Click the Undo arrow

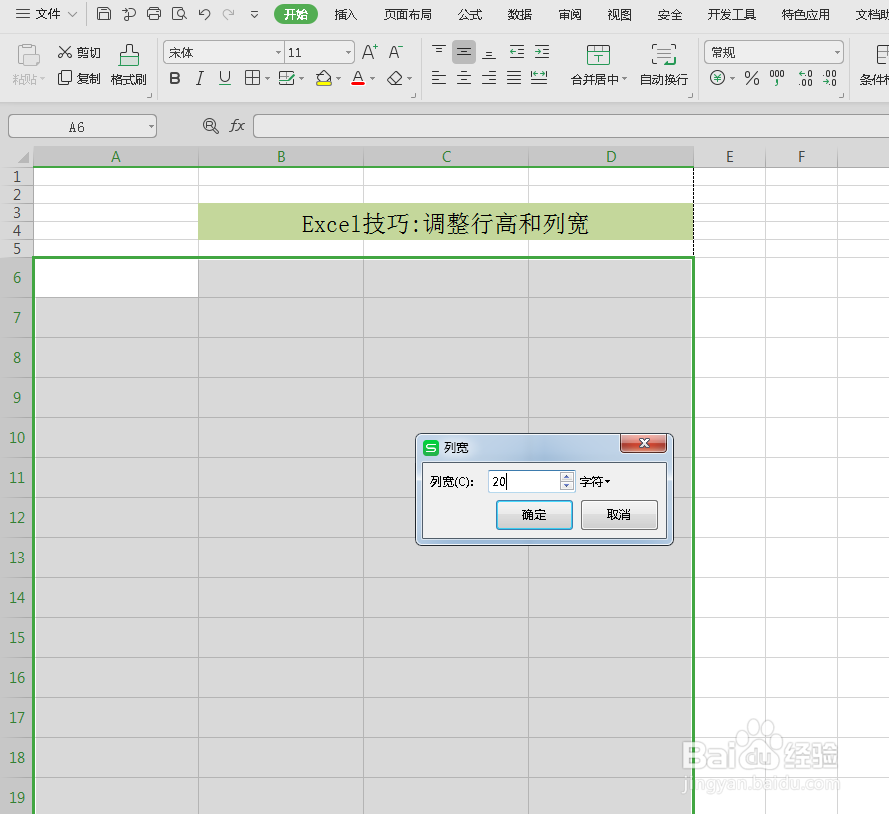204,14
